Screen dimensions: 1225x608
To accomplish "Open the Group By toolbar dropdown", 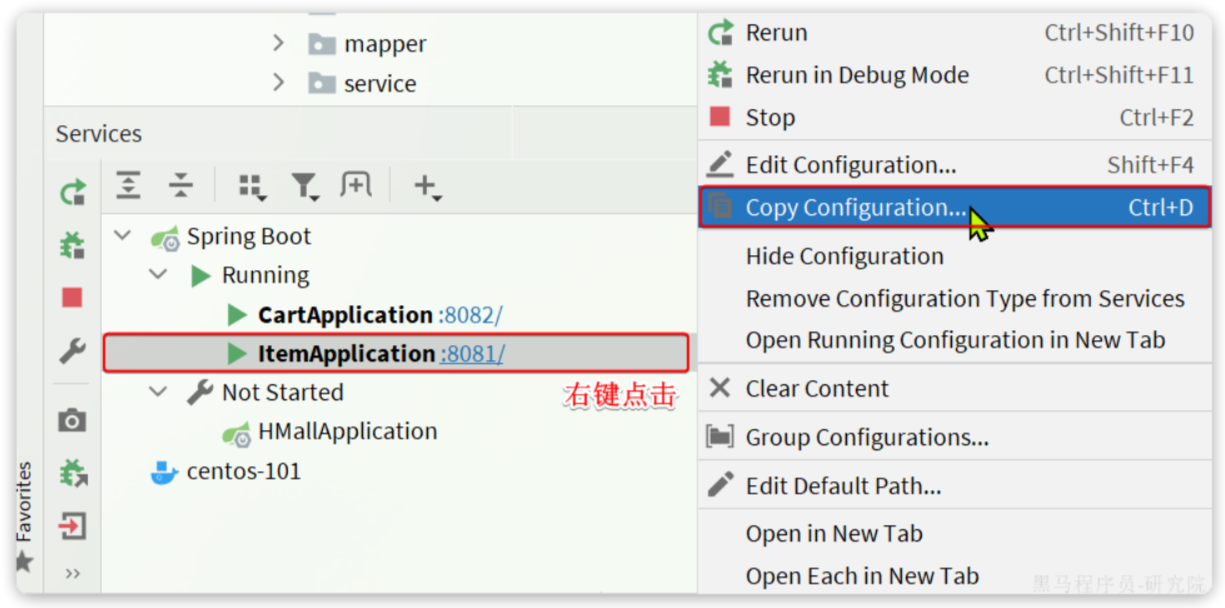I will [x=251, y=187].
